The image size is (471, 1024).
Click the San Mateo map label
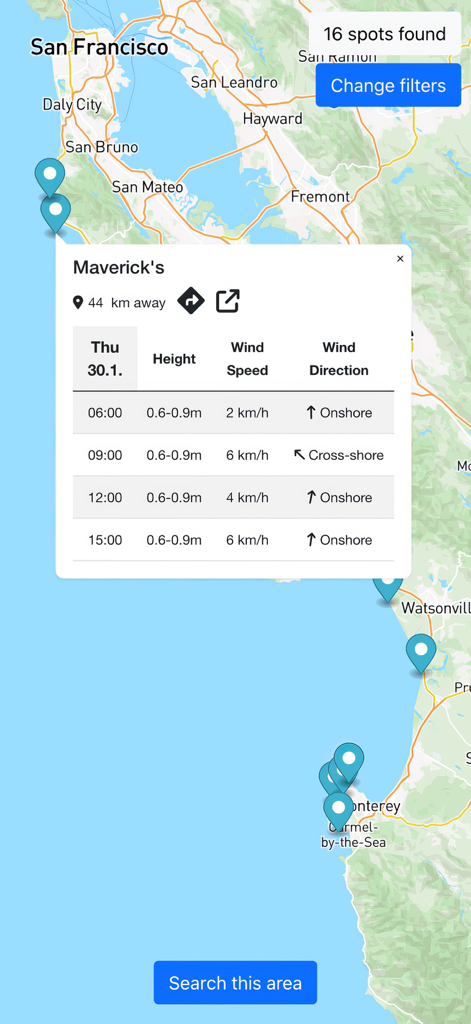(x=148, y=187)
